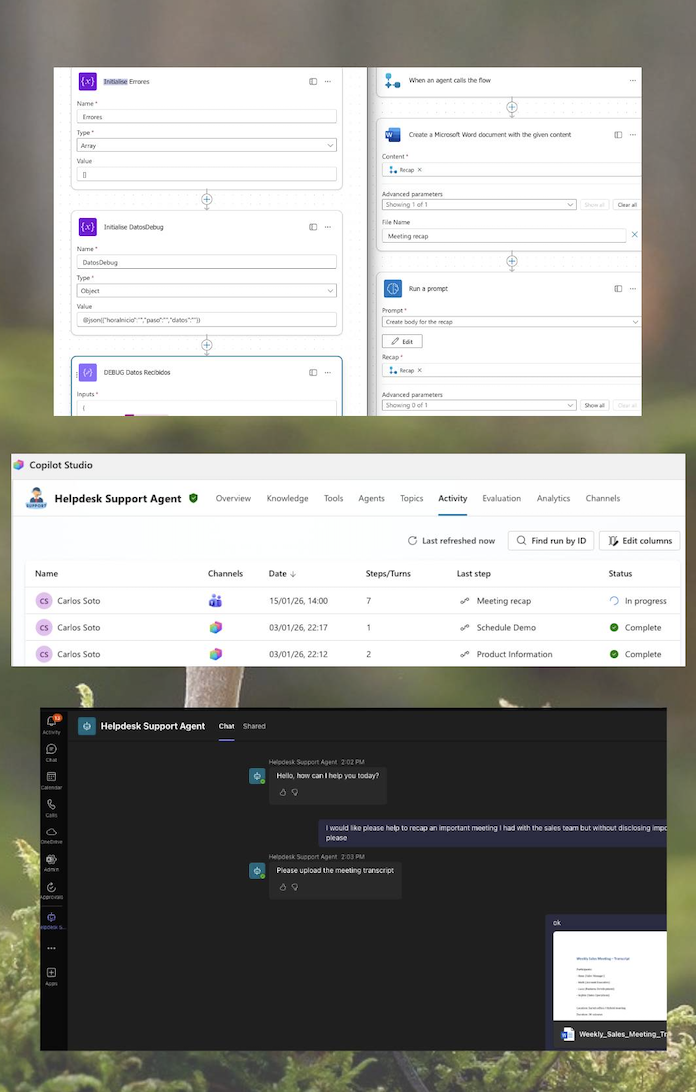
Task: Switch to the Analytics tab in Copilot Studio
Action: pyautogui.click(x=553, y=498)
